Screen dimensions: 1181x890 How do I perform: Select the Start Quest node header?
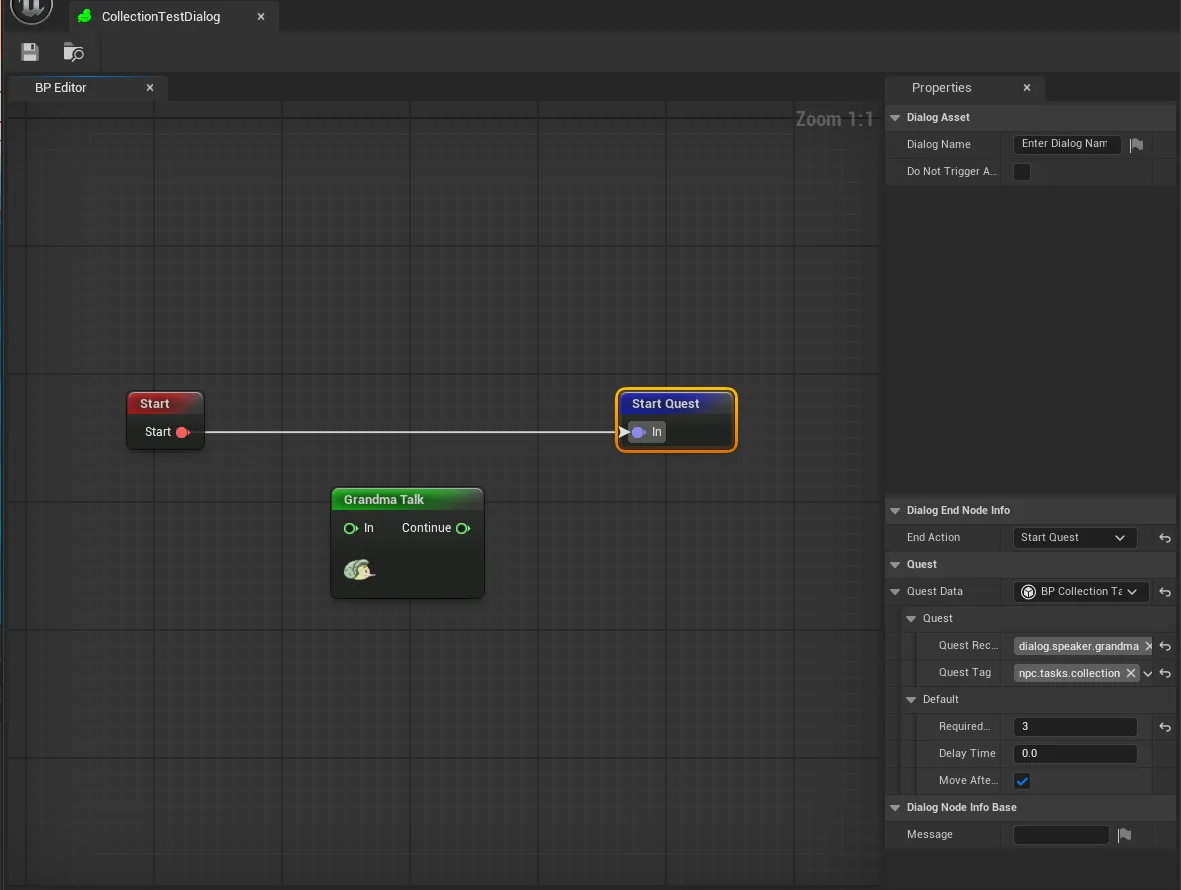coord(676,404)
